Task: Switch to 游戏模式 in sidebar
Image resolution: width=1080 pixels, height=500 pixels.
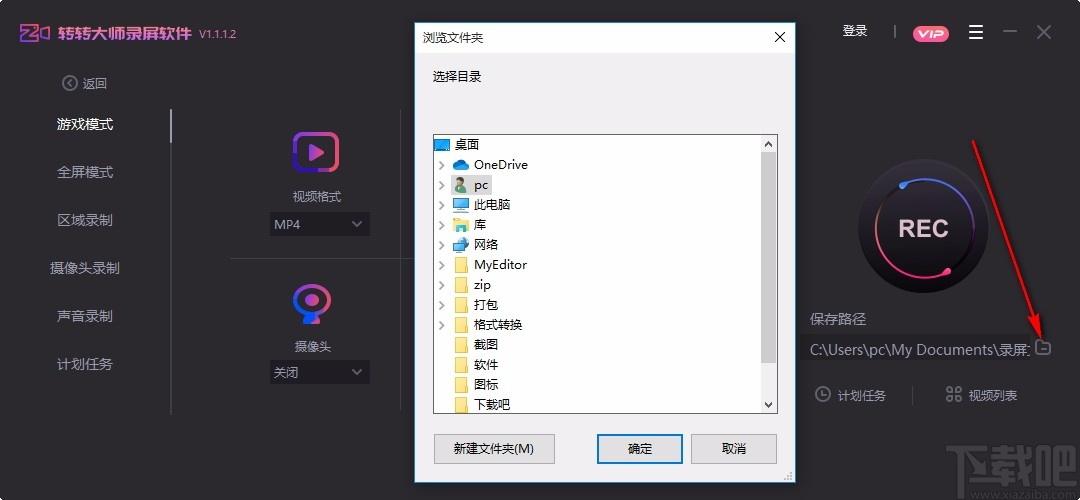Action: coord(85,125)
